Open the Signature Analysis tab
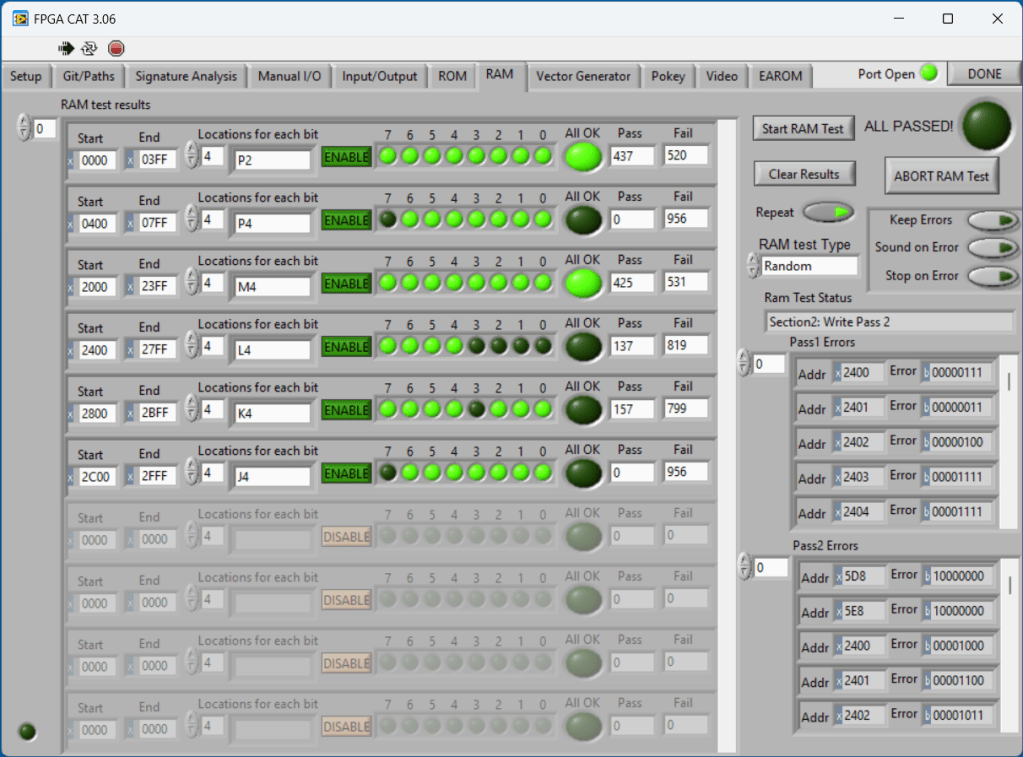This screenshot has width=1023, height=757. [x=186, y=76]
